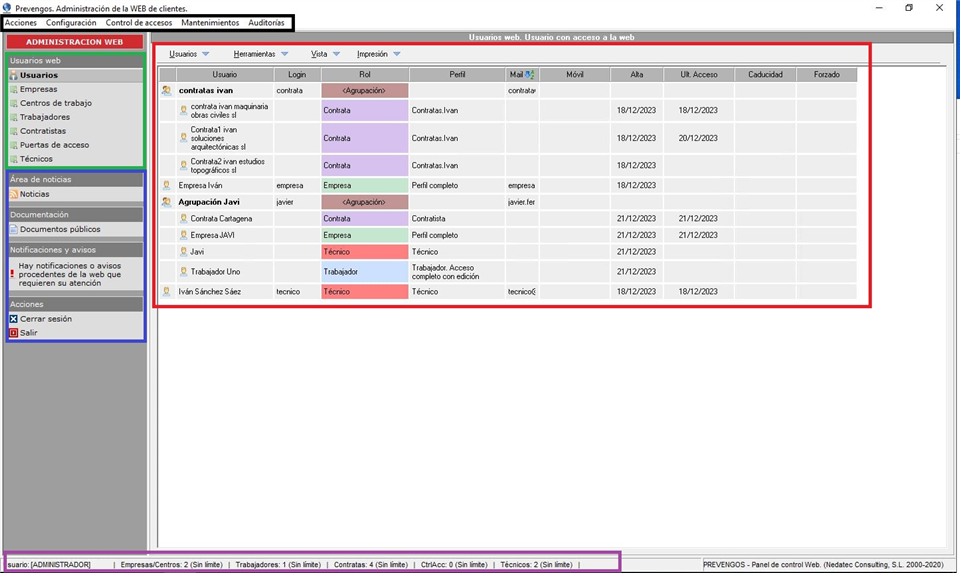This screenshot has width=960, height=573.
Task: Click the Cerrar sesión X icon
Action: click(x=14, y=319)
